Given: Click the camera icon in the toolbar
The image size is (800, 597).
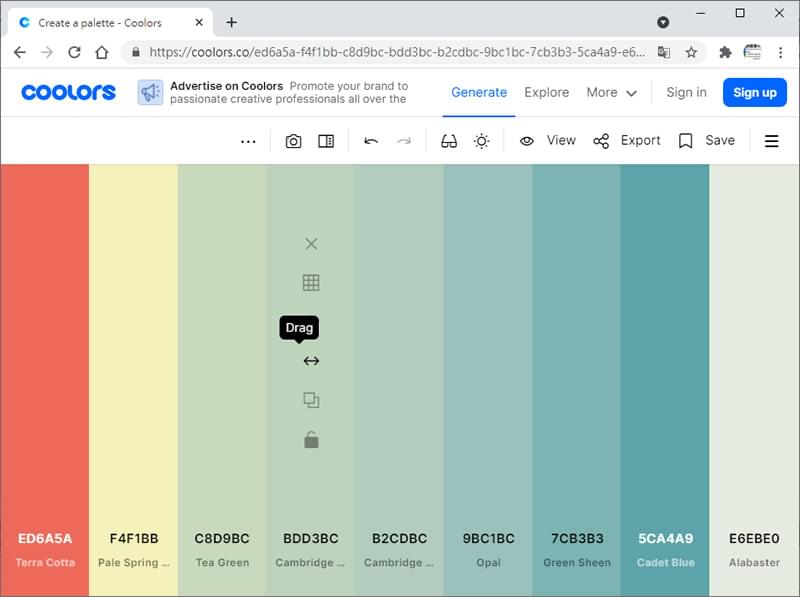Looking at the screenshot, I should 293,141.
